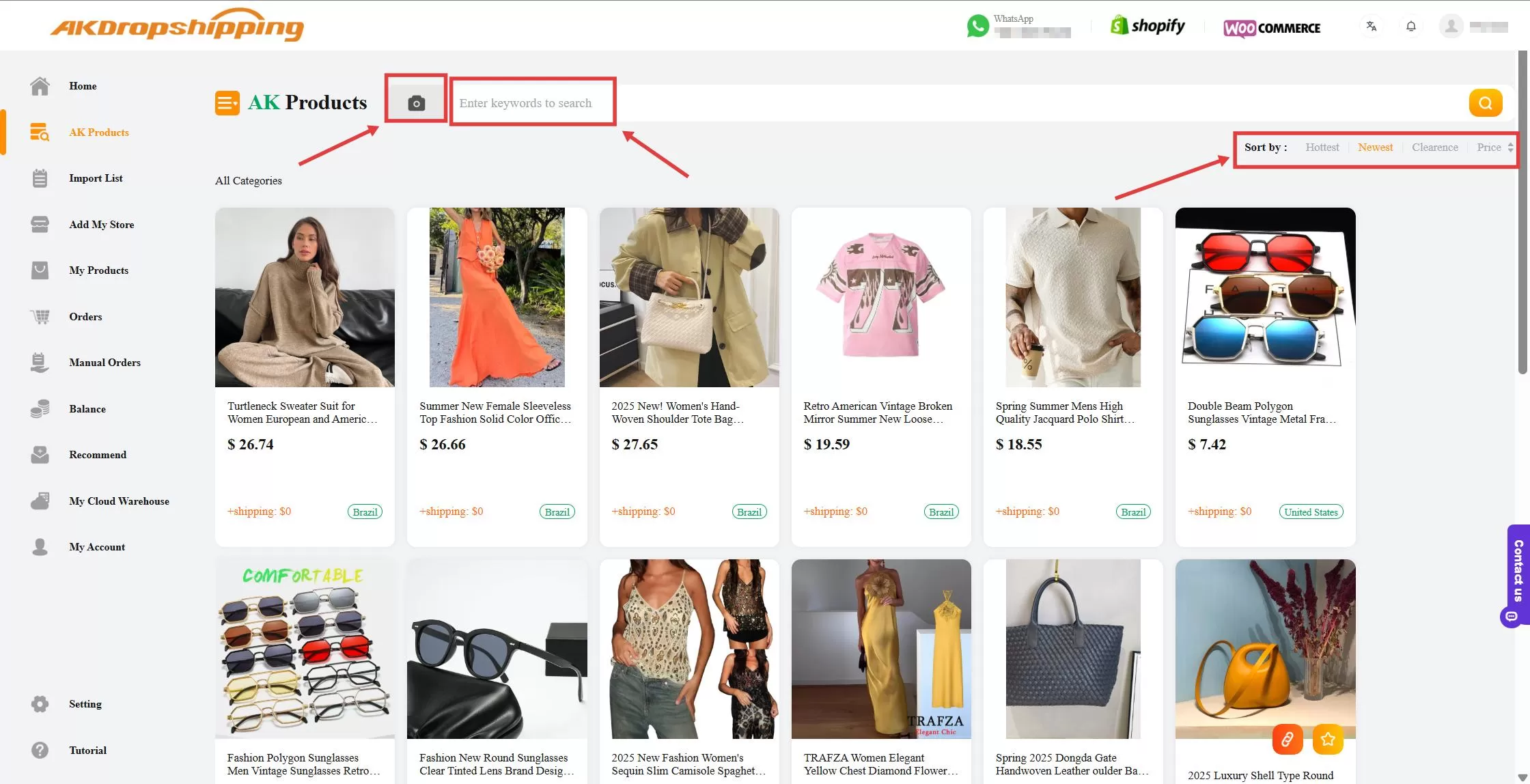Favorite the Luxury Shell Round product via star icon
The height and width of the screenshot is (784, 1530).
[1328, 739]
